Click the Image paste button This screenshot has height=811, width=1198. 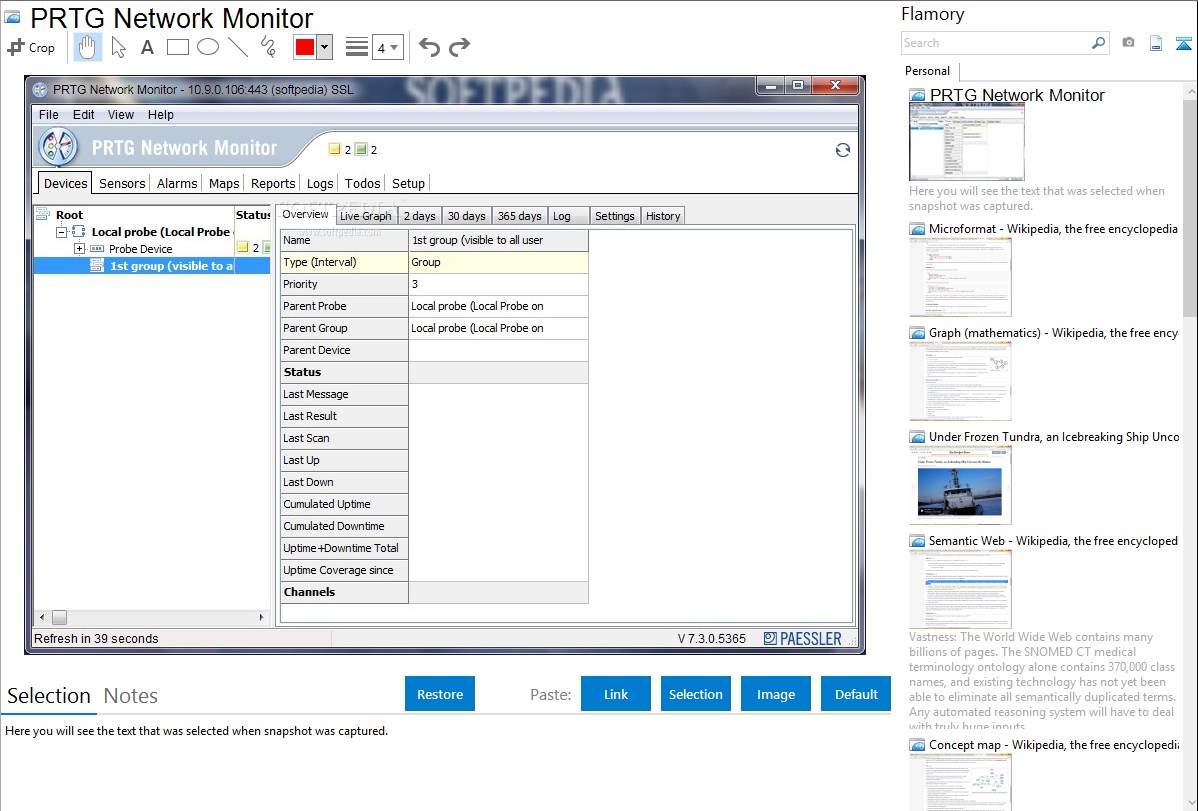[x=775, y=694]
